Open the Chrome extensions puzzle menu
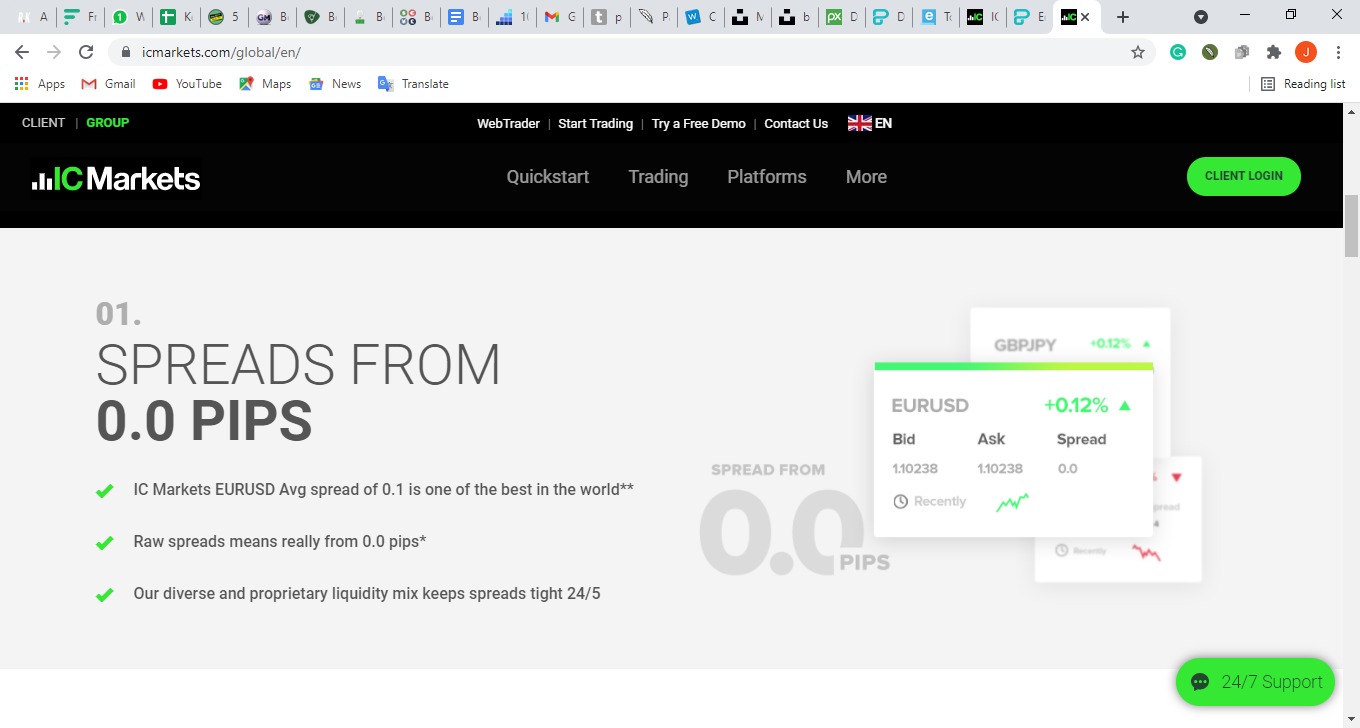Image resolution: width=1360 pixels, height=728 pixels. click(x=1273, y=52)
